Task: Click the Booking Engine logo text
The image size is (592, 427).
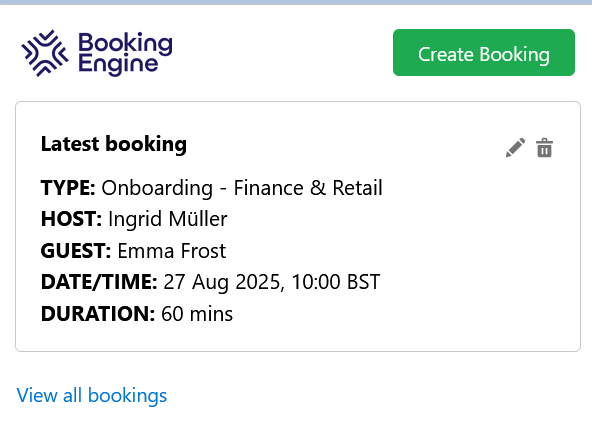Action: pyautogui.click(x=125, y=53)
